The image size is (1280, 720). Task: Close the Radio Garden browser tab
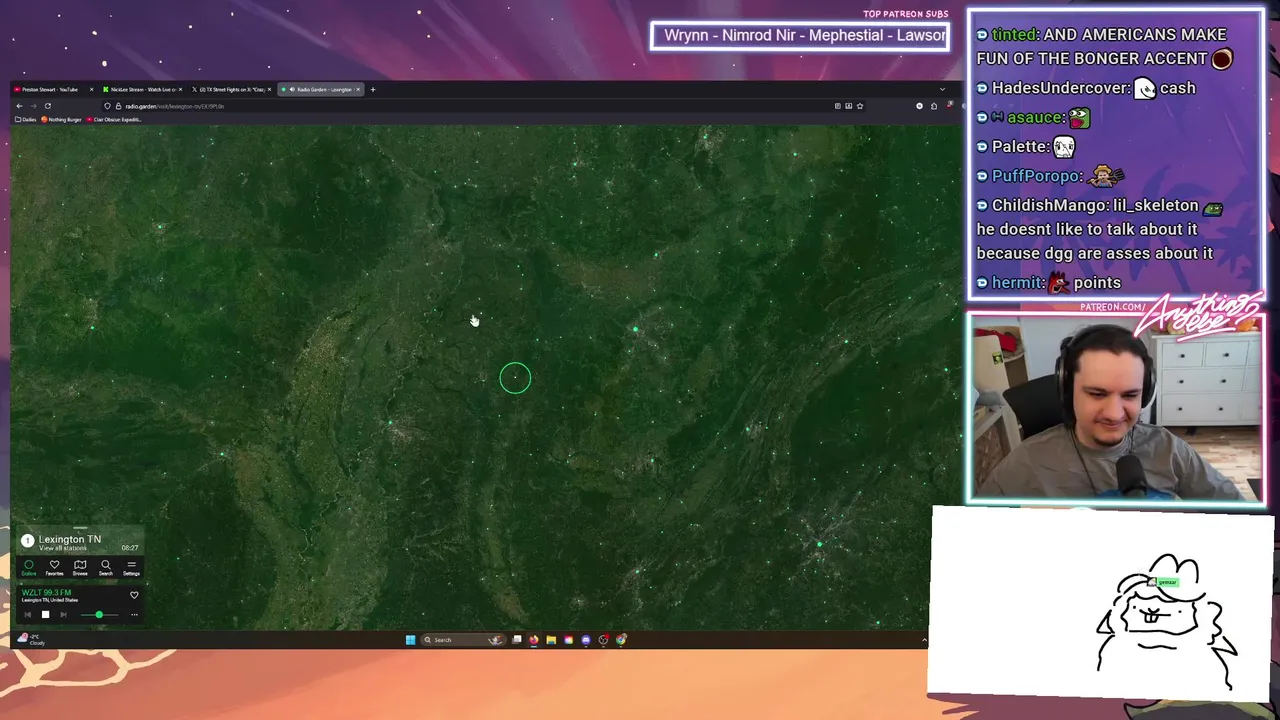[358, 90]
